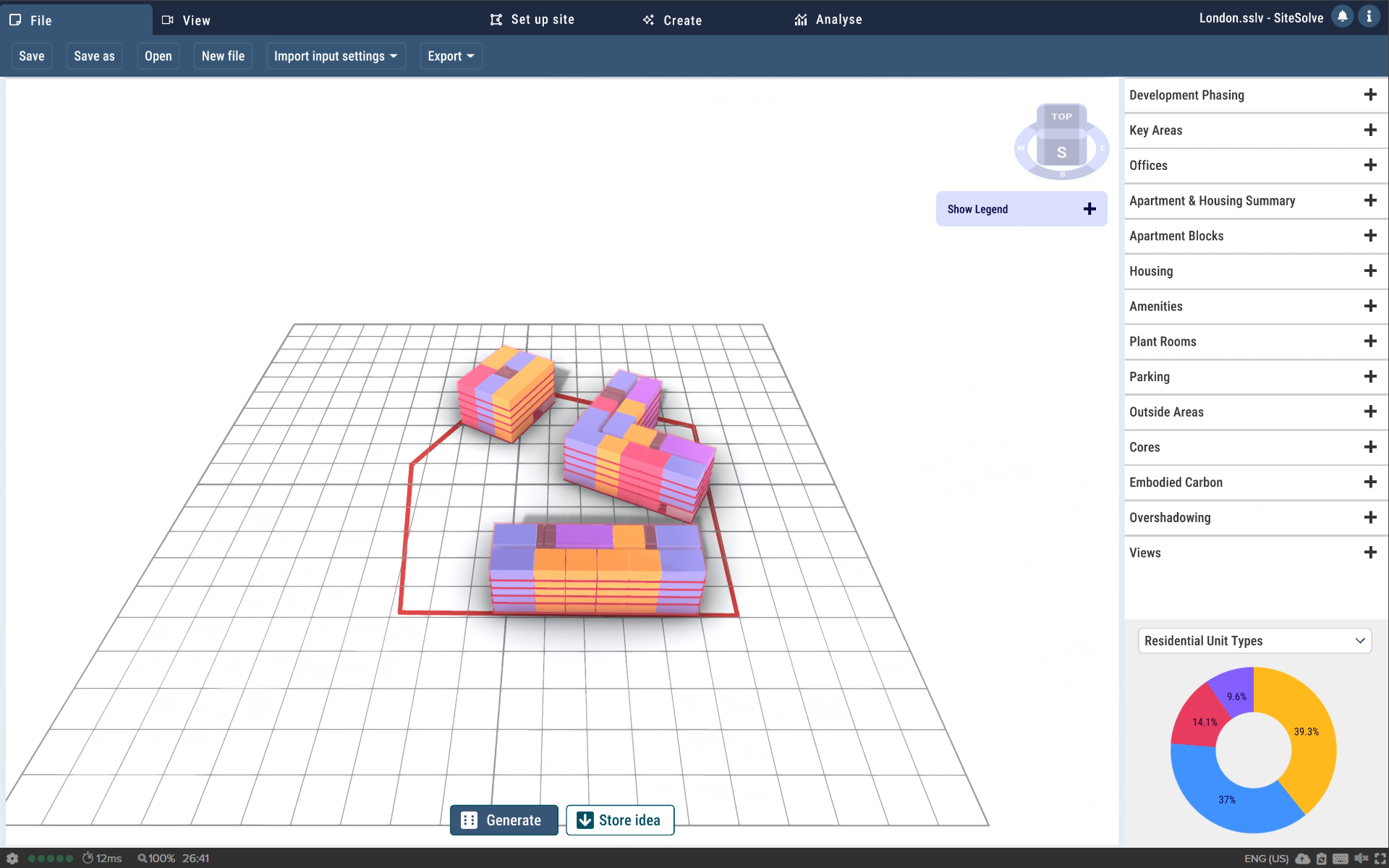
Task: Click the Generate button
Action: coord(504,820)
